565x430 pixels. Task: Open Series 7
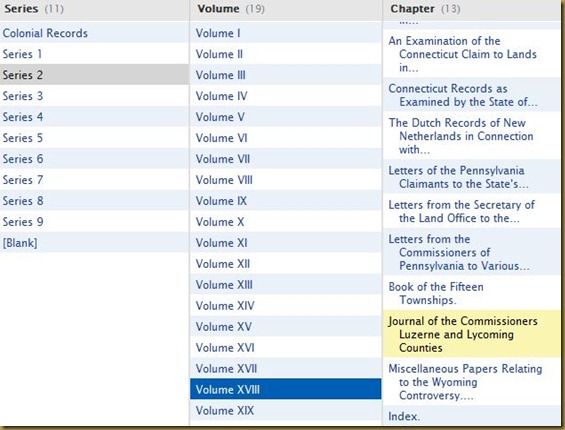tap(94, 179)
